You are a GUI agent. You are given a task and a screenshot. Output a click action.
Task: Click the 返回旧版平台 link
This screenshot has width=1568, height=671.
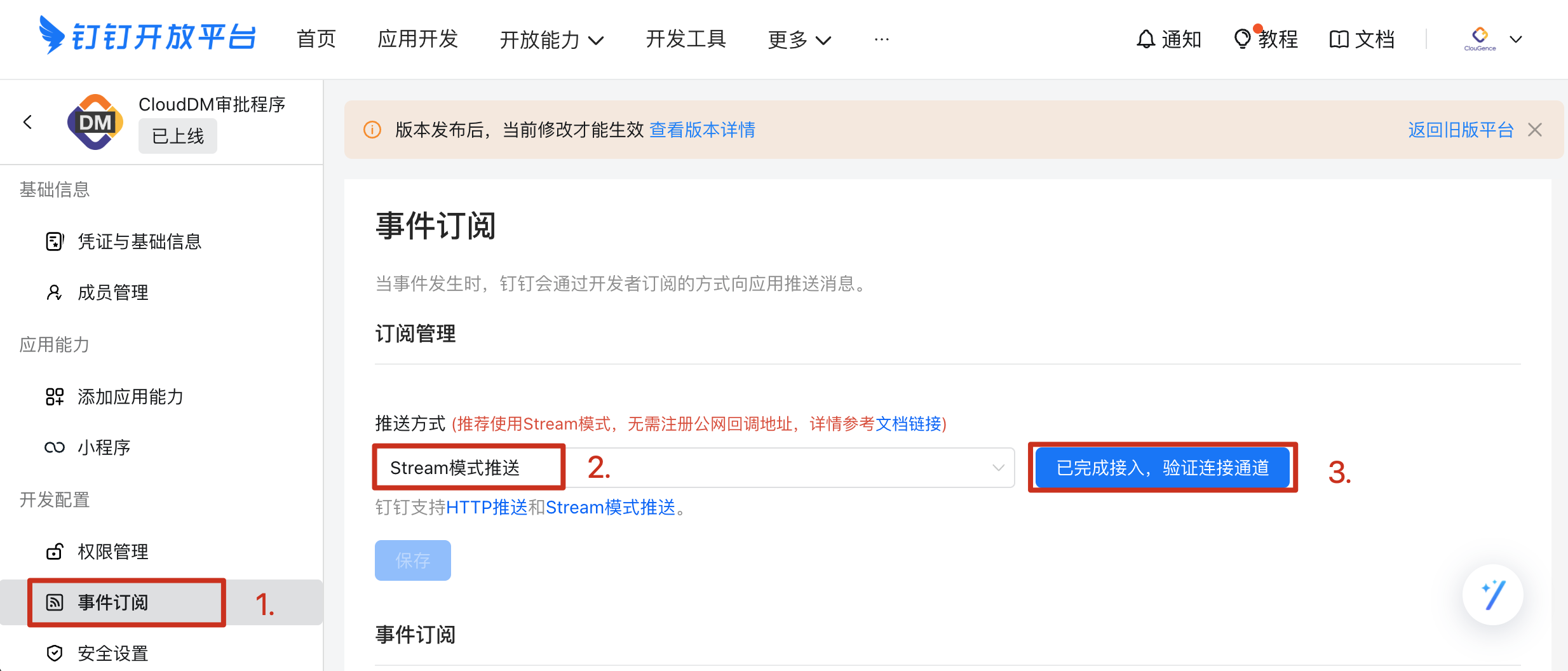pyautogui.click(x=1460, y=130)
